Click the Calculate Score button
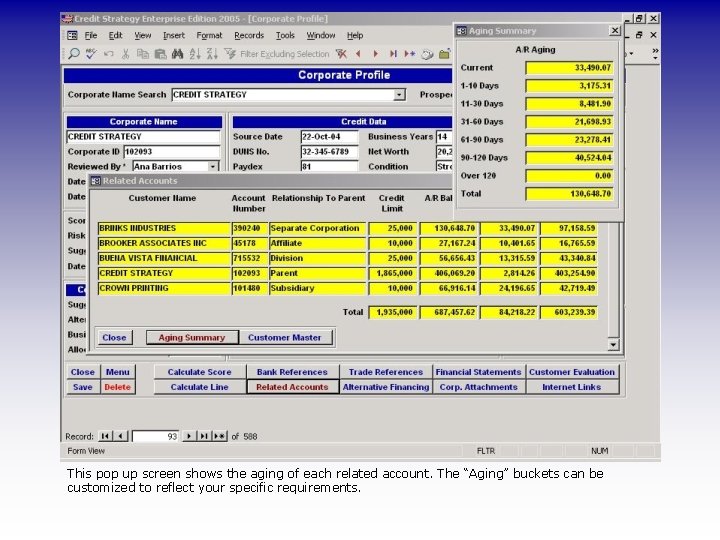 click(x=199, y=372)
